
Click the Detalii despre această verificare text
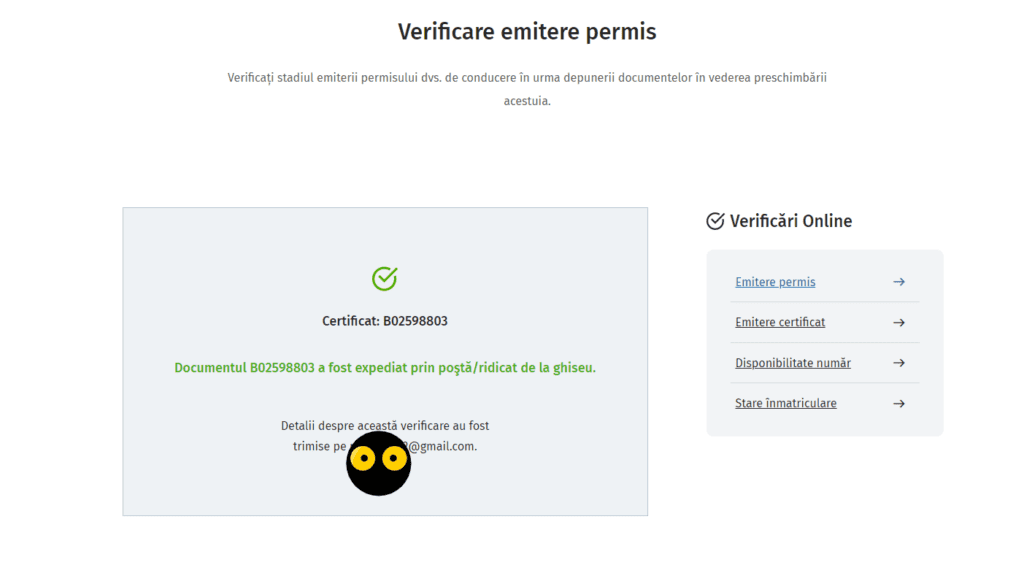pos(384,425)
